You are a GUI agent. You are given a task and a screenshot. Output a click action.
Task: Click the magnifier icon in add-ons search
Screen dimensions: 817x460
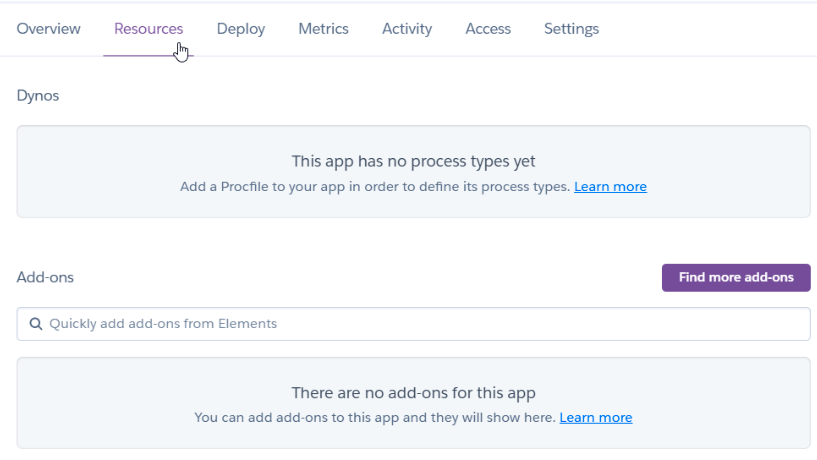36,324
